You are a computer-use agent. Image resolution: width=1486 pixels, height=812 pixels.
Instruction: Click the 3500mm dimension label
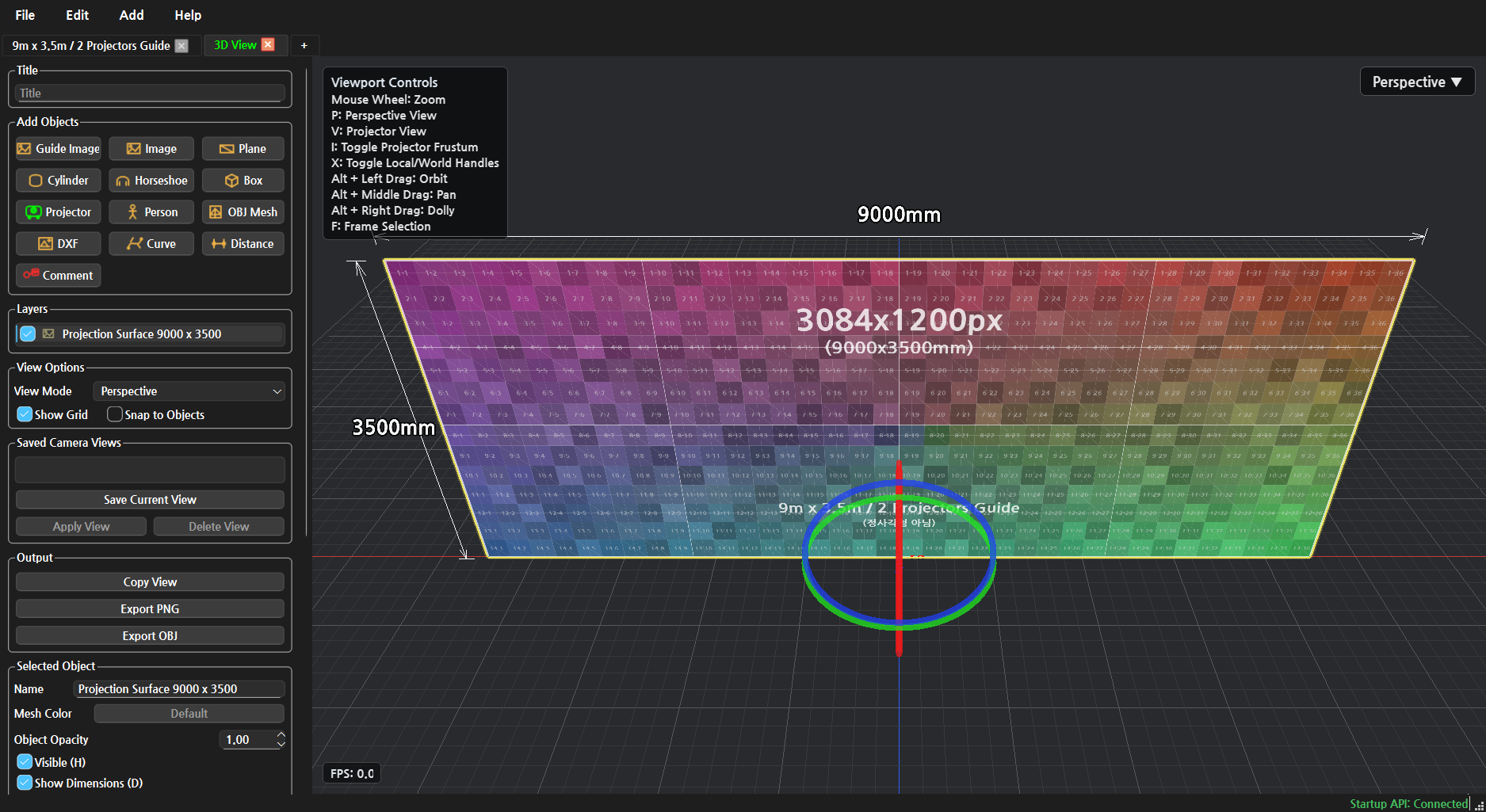[x=394, y=428]
